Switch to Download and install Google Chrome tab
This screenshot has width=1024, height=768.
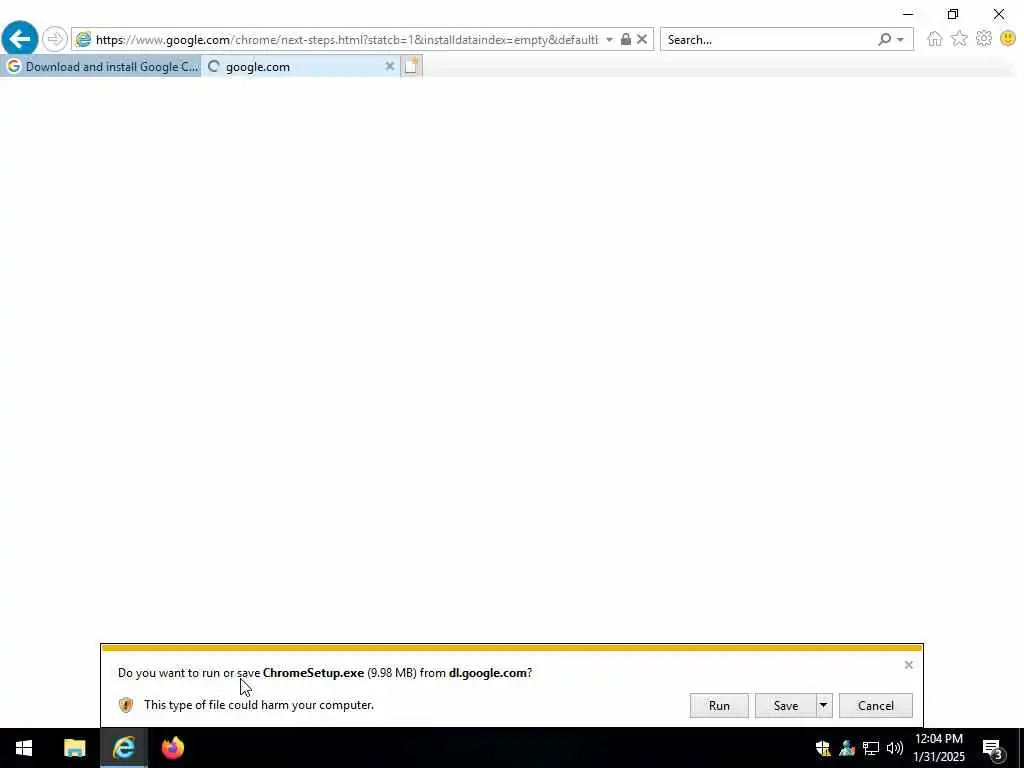(x=101, y=67)
